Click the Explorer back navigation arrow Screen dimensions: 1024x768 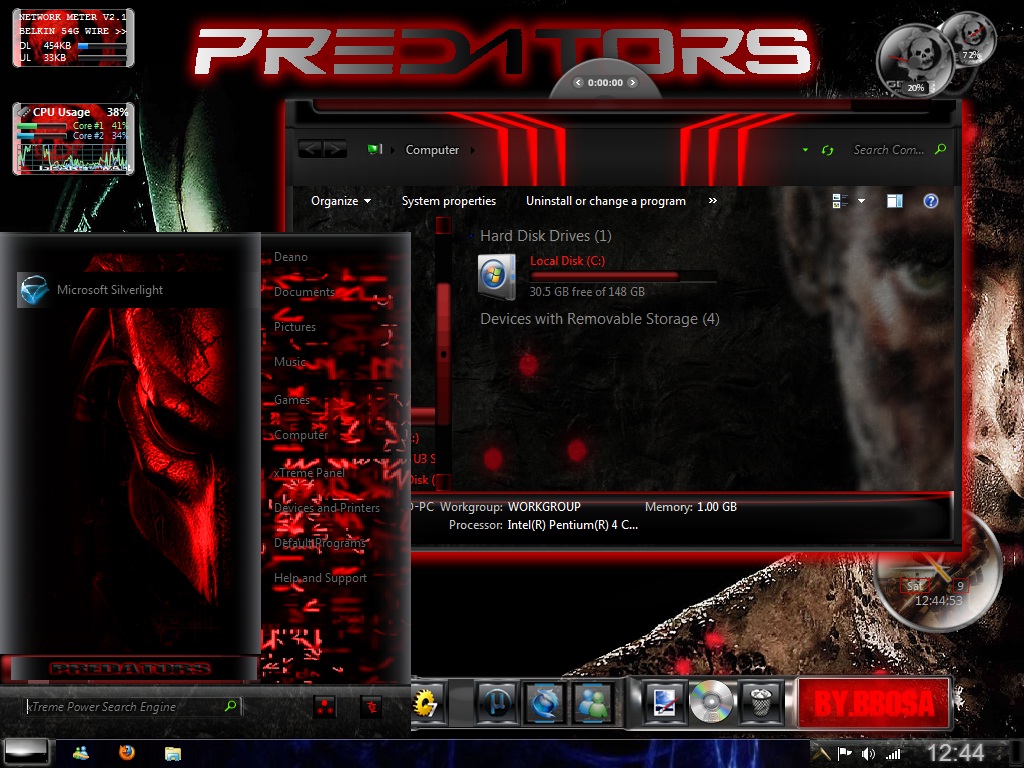(310, 149)
